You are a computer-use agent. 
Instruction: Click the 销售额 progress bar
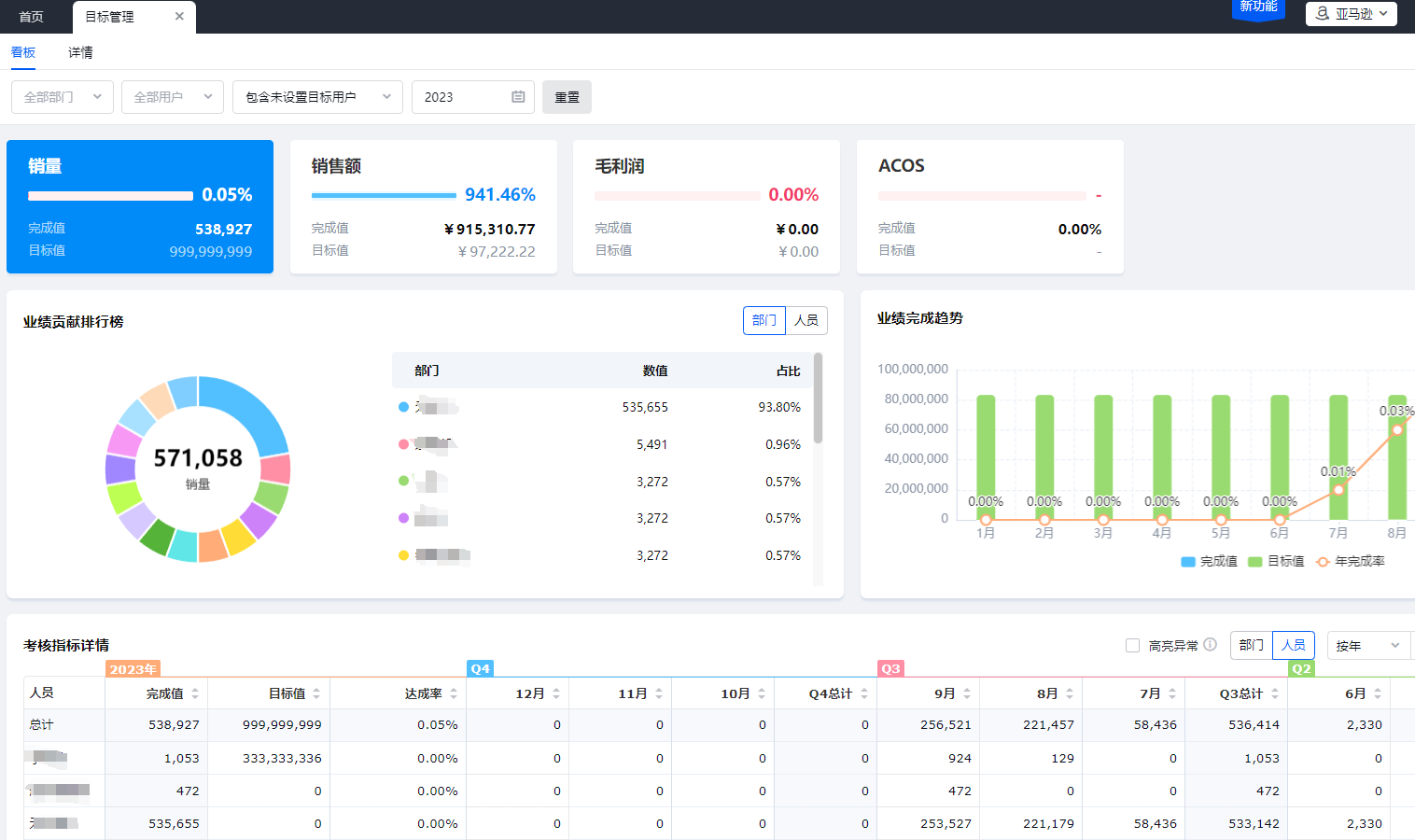[384, 196]
